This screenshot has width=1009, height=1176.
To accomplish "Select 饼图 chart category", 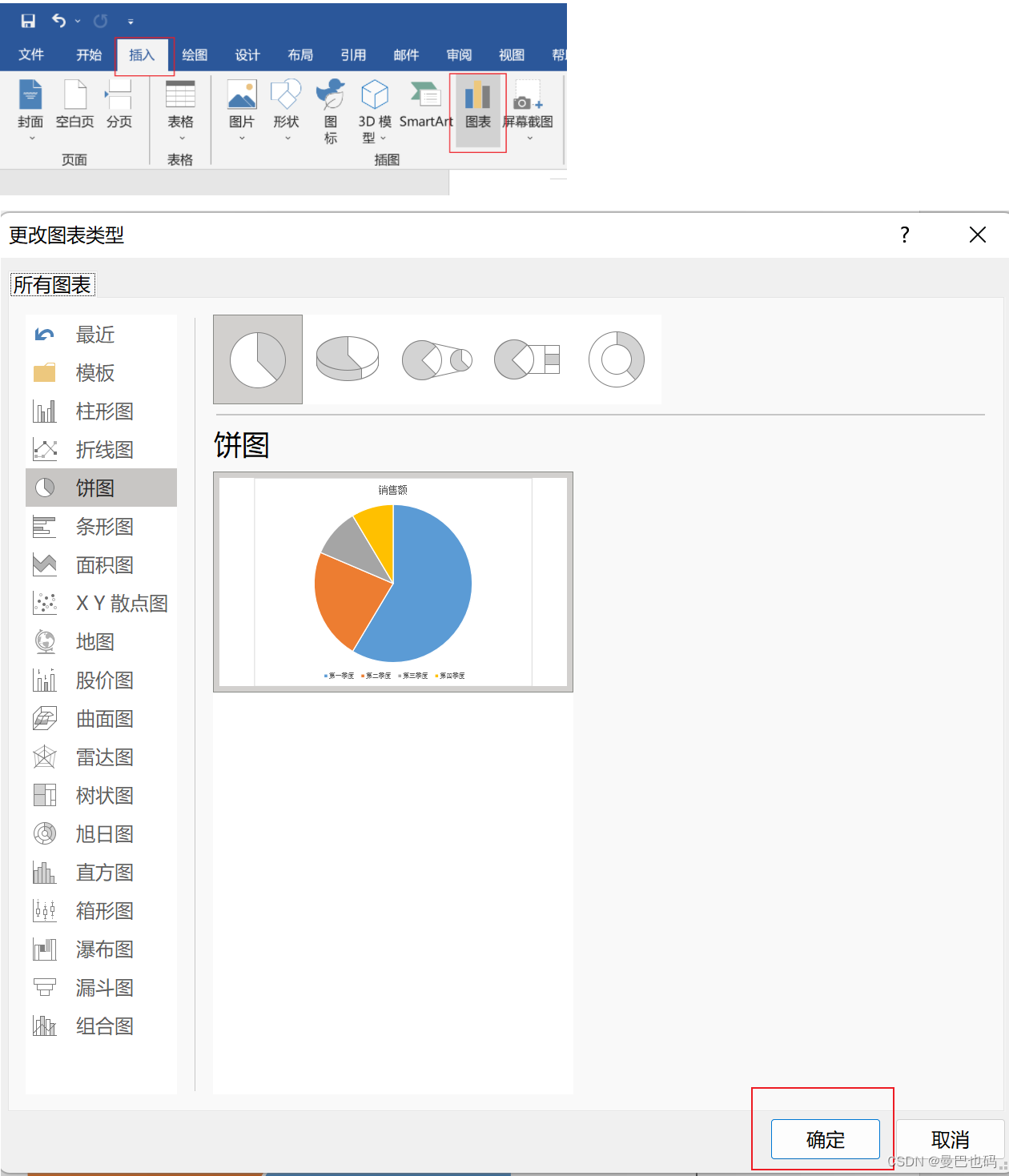I will coord(102,488).
